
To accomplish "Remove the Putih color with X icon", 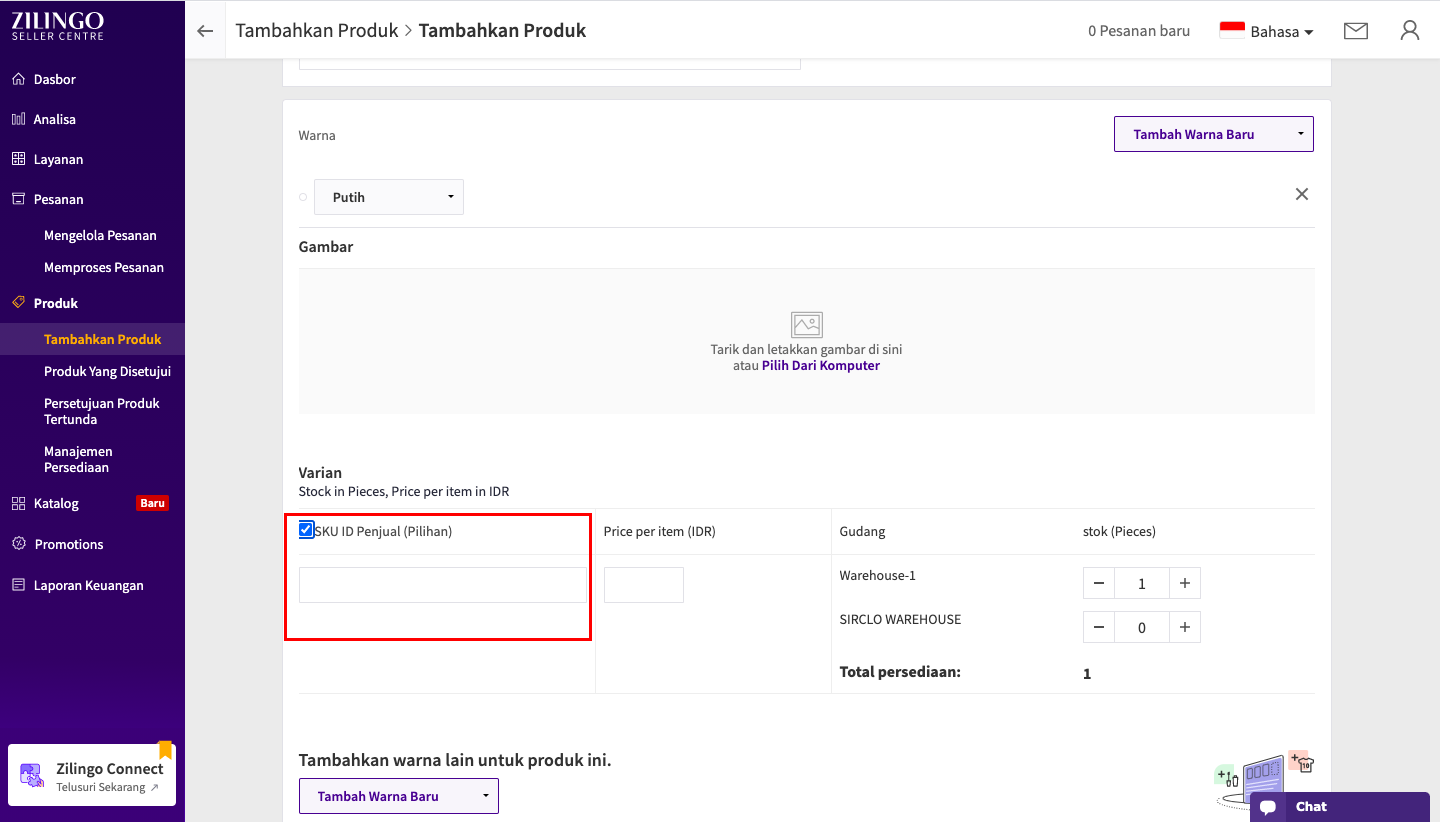I will [x=1302, y=194].
